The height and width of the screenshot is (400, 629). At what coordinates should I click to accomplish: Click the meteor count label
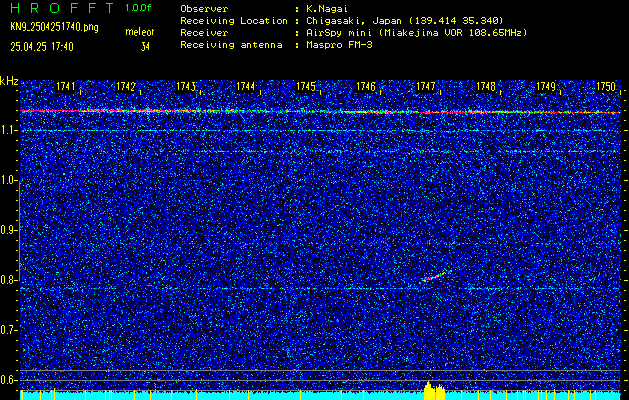[140, 32]
